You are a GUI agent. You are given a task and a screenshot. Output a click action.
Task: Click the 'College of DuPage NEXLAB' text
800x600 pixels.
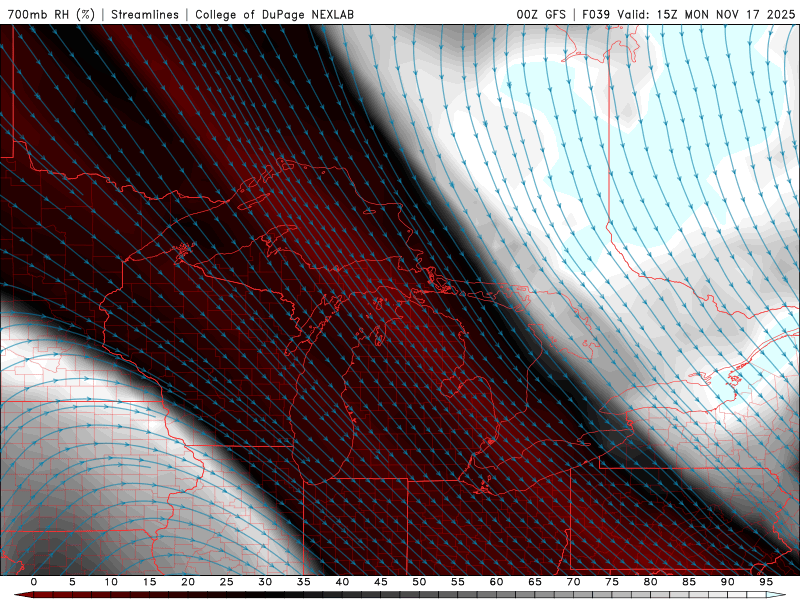point(274,14)
